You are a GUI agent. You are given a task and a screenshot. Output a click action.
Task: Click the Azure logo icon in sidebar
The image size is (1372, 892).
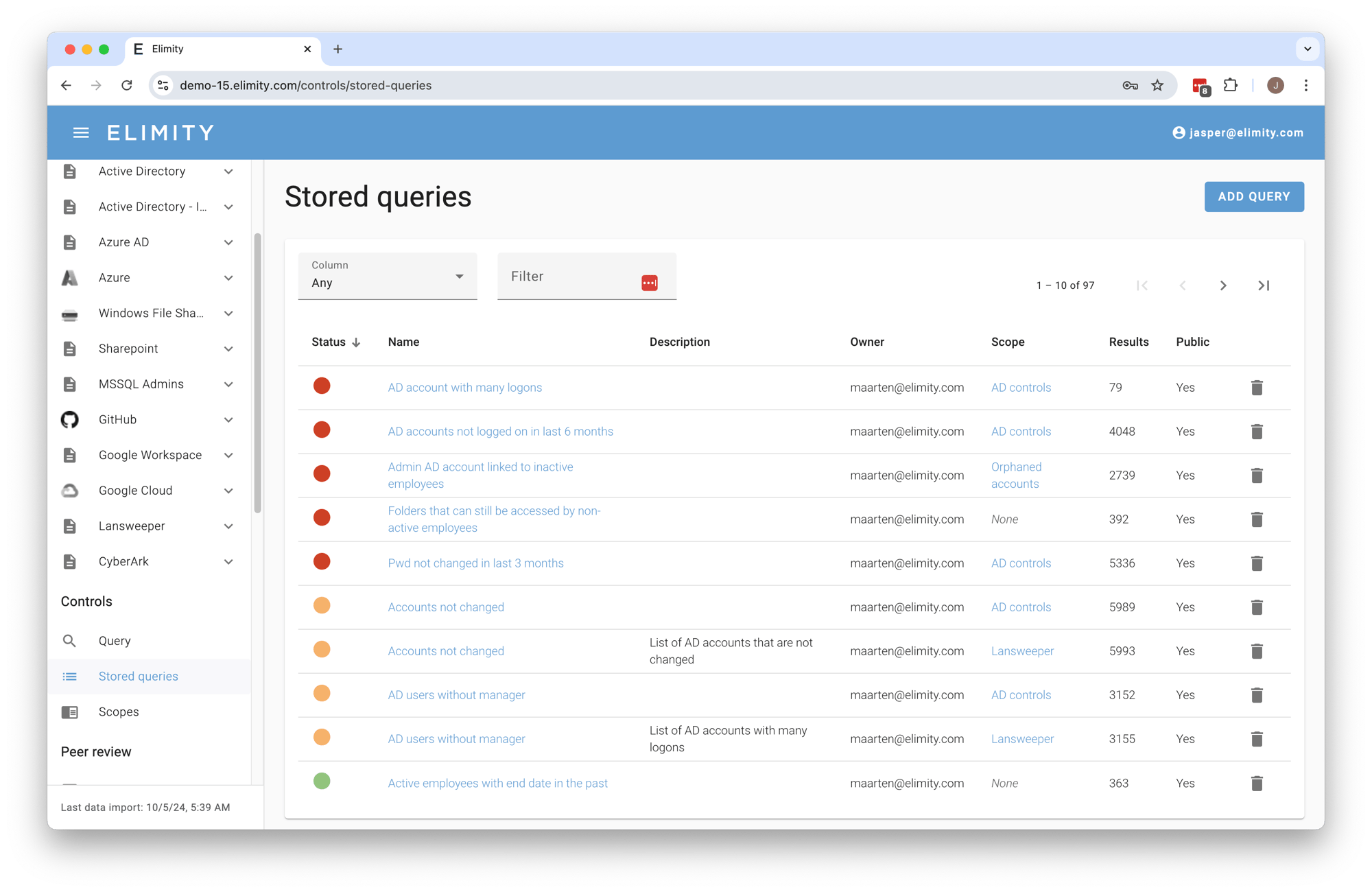point(69,277)
